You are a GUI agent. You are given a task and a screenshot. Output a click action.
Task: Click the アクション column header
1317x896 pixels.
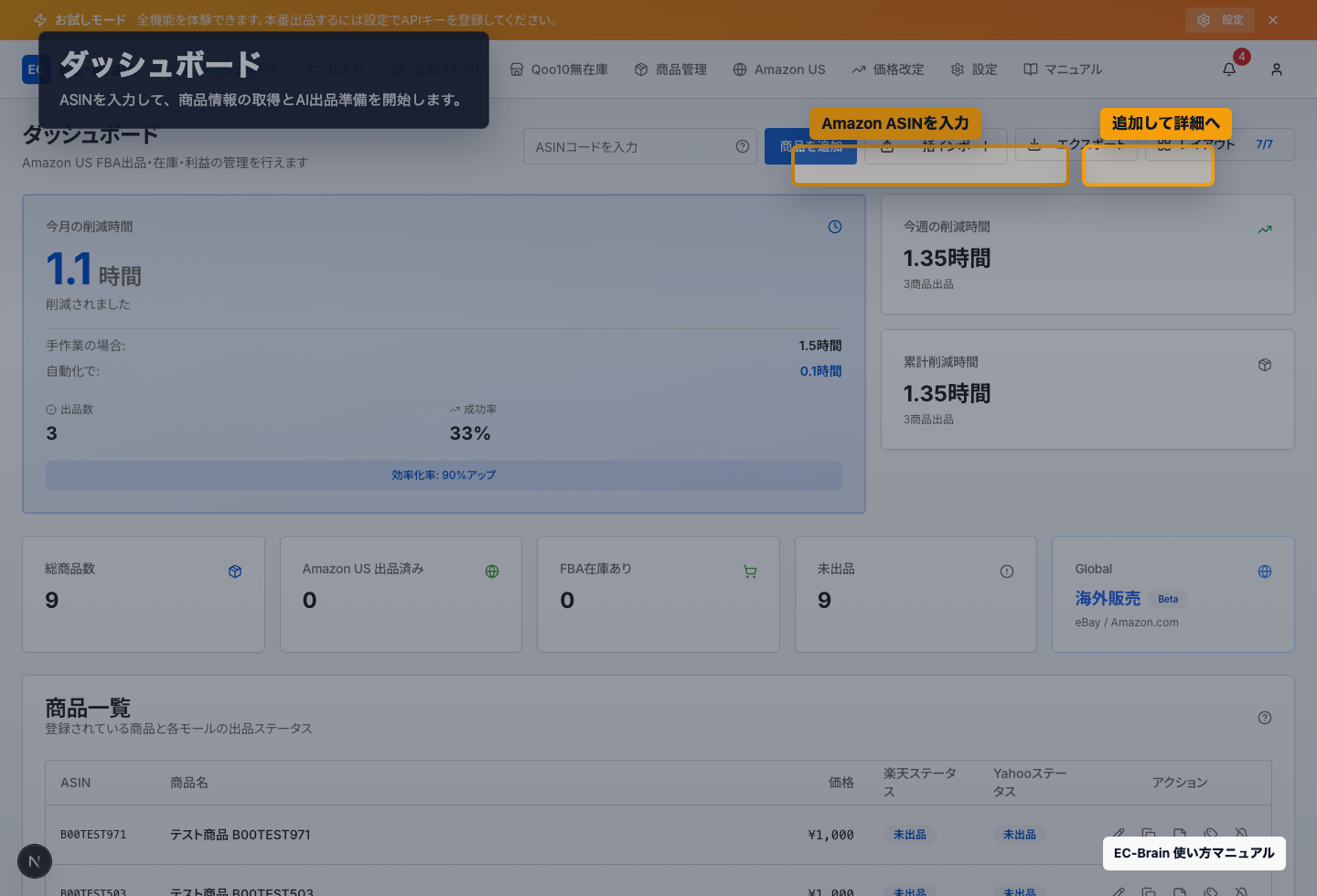(1180, 783)
